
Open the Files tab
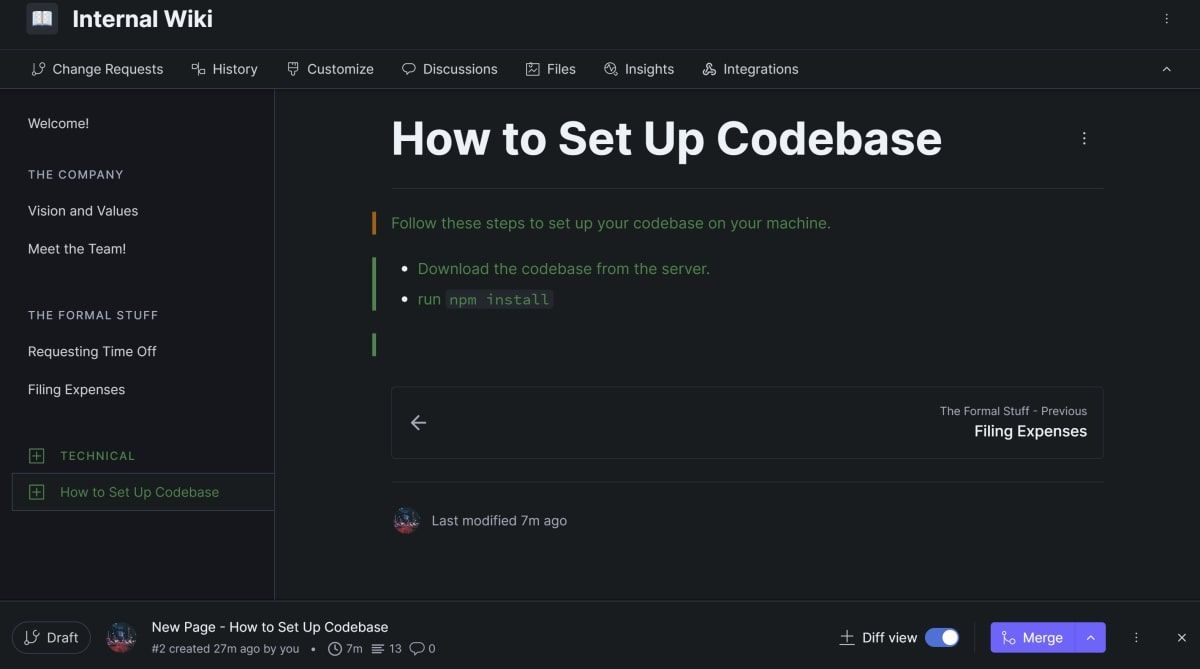[551, 69]
